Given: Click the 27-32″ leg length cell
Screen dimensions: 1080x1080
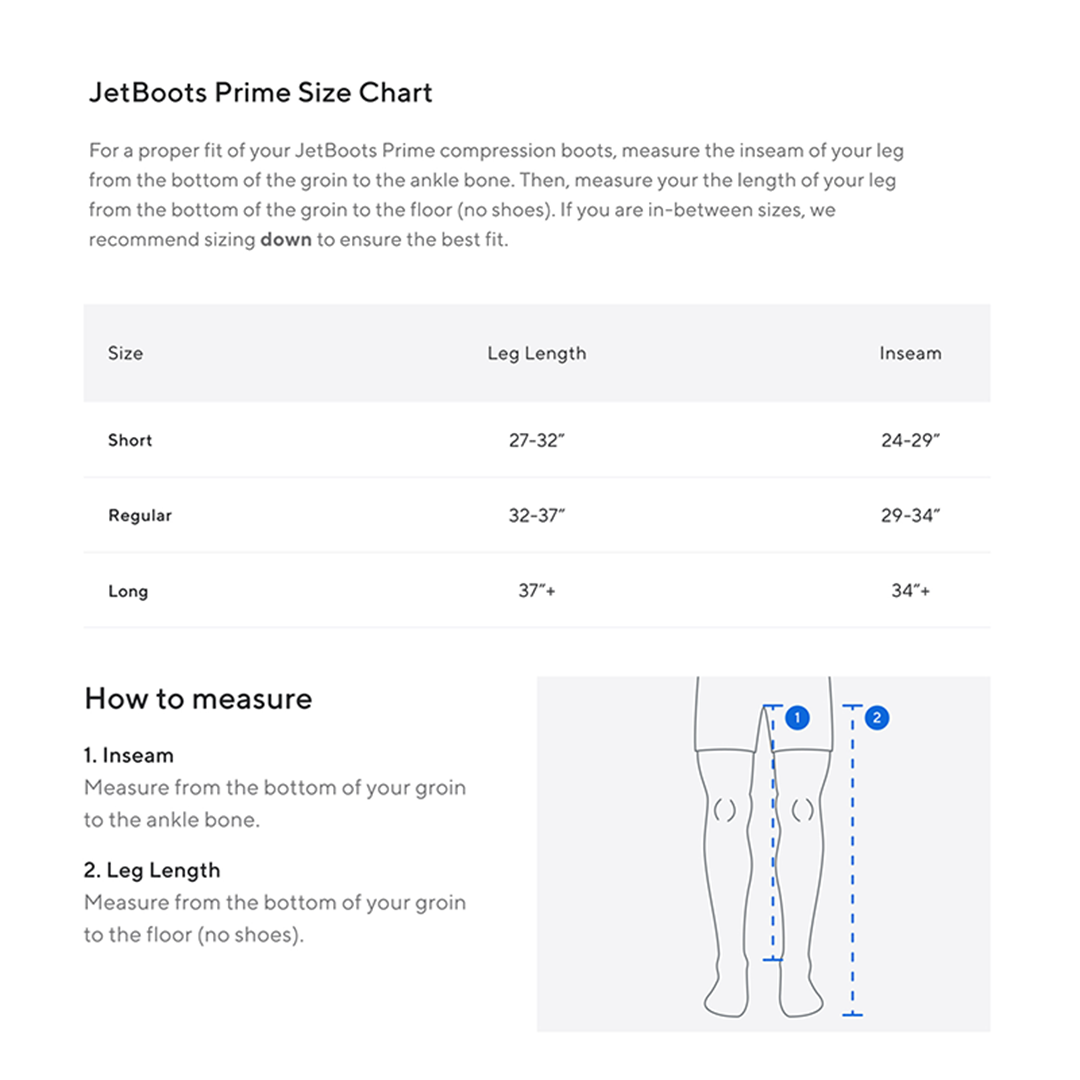Looking at the screenshot, I should coord(537,440).
